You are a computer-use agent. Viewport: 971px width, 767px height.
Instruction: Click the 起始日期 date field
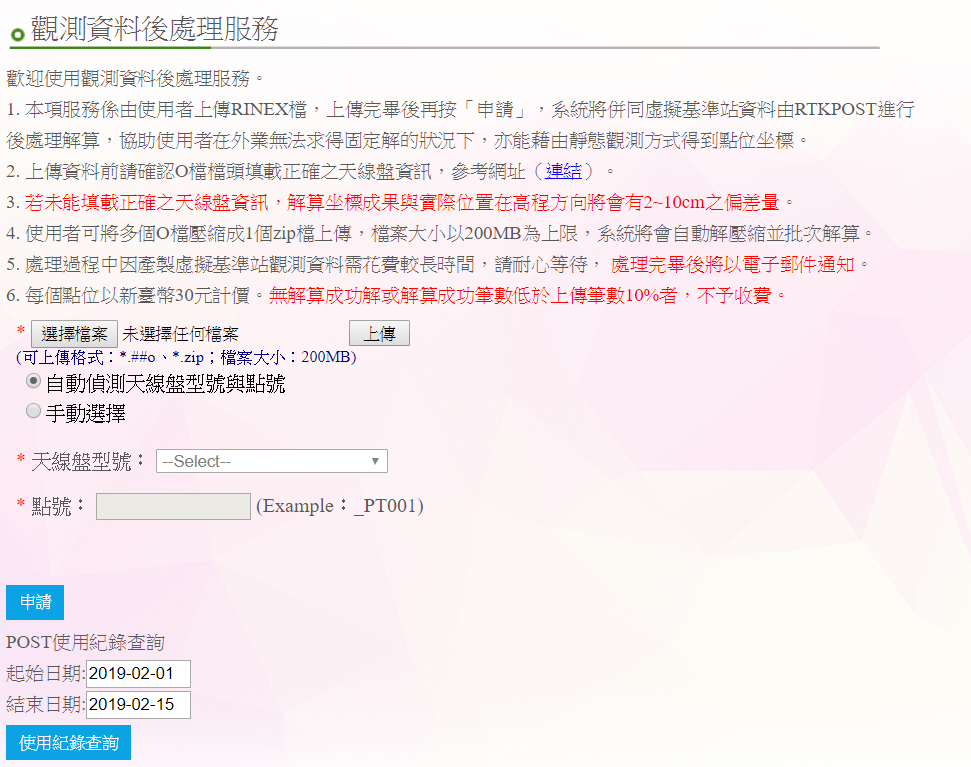[x=138, y=674]
